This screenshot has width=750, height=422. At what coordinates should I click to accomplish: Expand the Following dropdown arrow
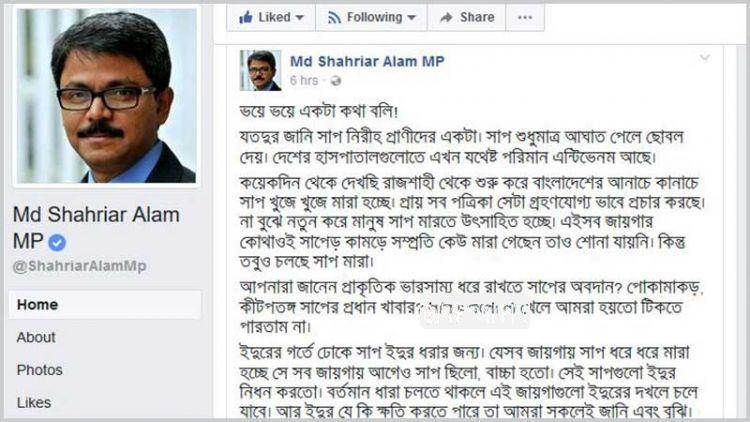tap(411, 18)
